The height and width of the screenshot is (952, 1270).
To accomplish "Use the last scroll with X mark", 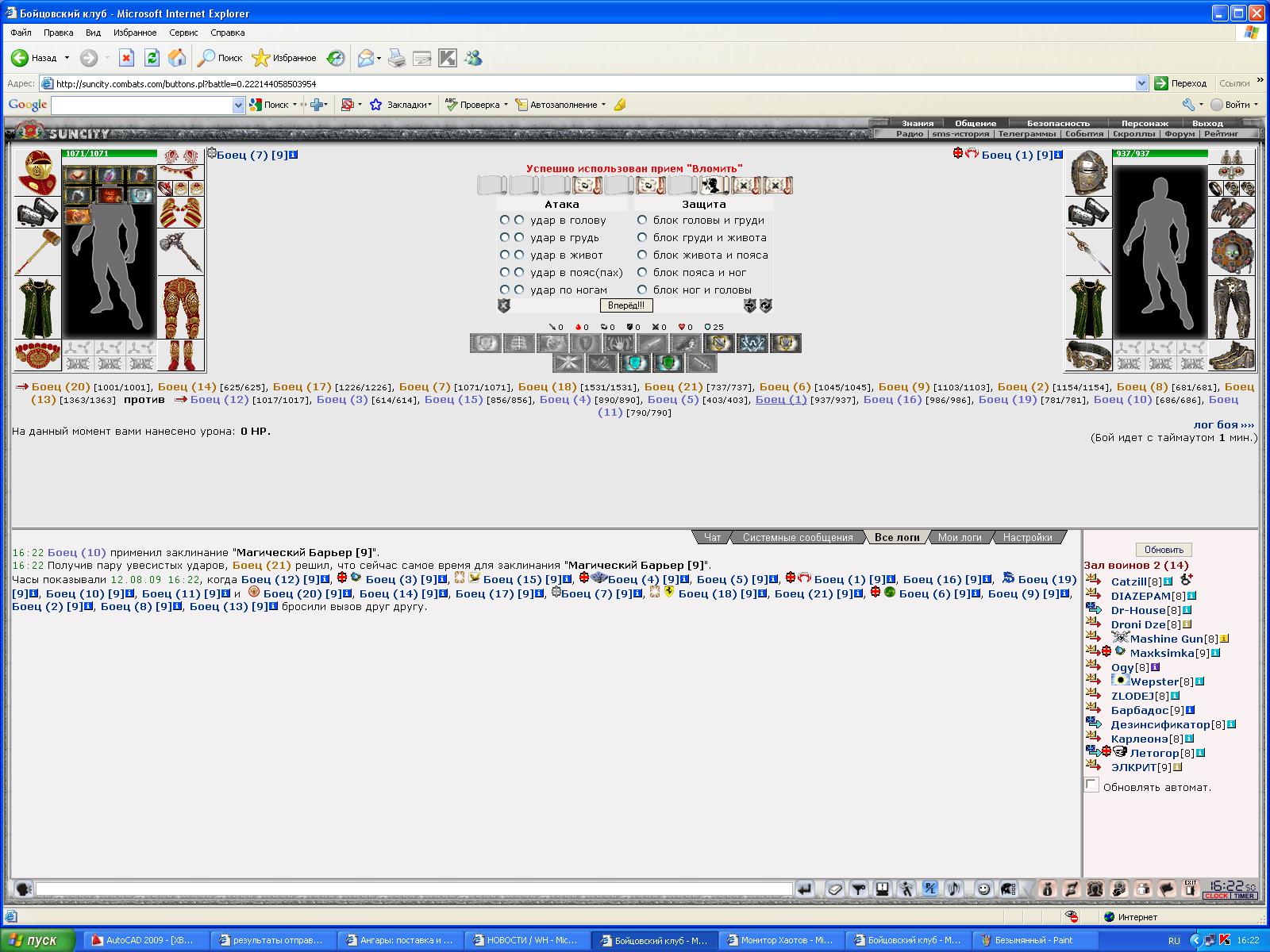I will tap(778, 186).
